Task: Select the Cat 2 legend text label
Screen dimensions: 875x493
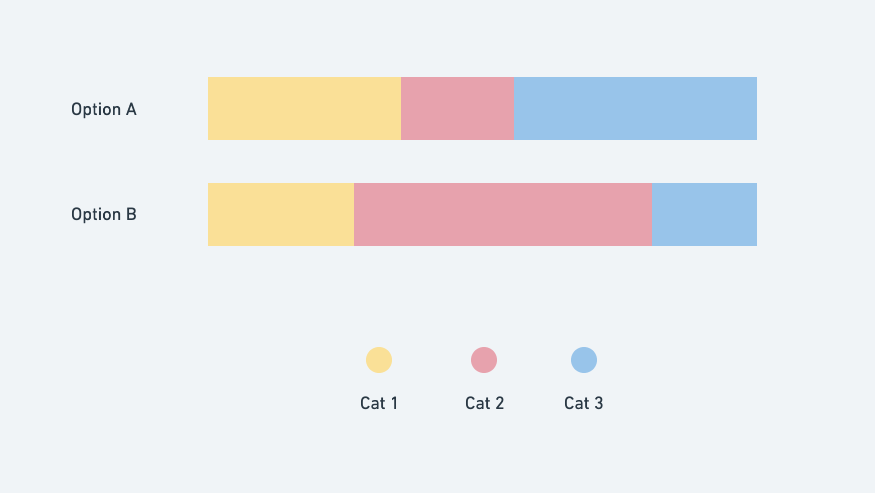Action: point(484,403)
